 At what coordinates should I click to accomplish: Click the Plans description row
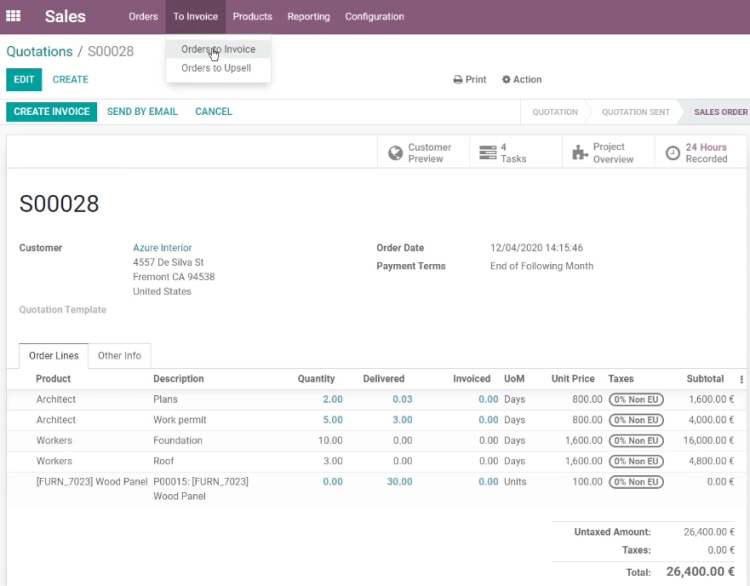(x=165, y=399)
